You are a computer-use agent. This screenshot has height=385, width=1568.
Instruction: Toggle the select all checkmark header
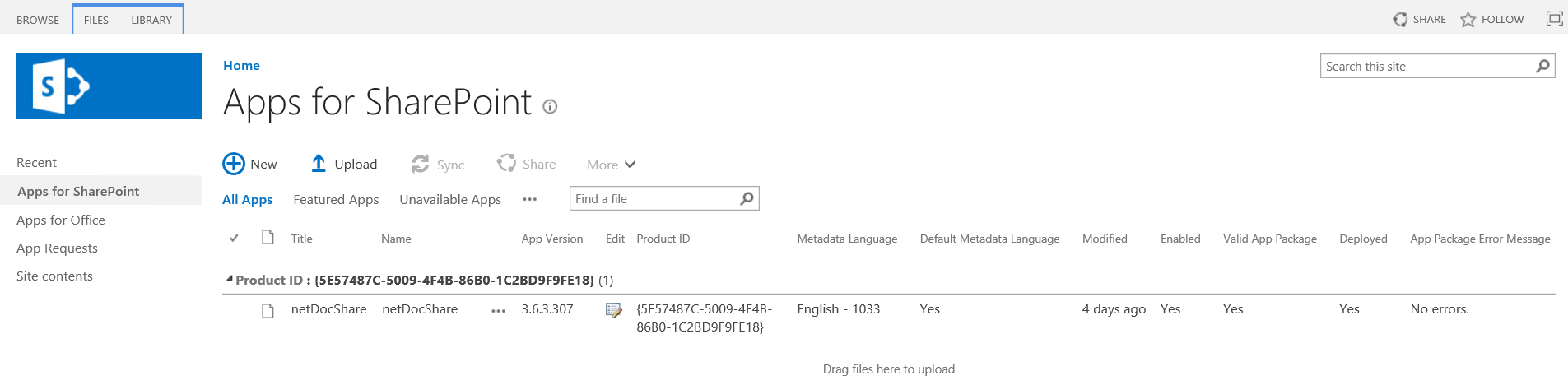click(x=234, y=238)
